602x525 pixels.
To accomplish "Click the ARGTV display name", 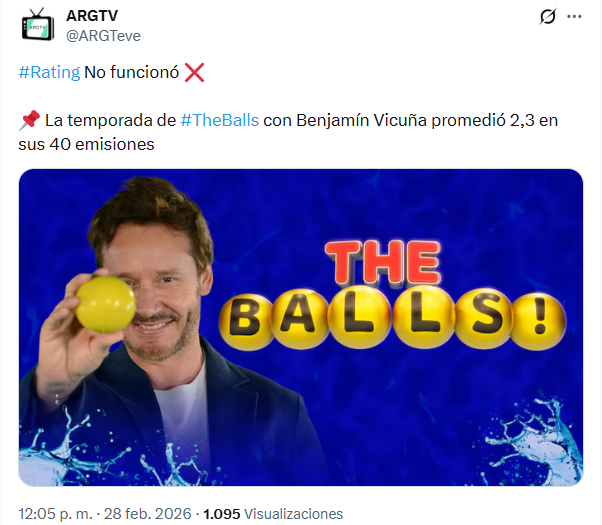I will point(92,16).
